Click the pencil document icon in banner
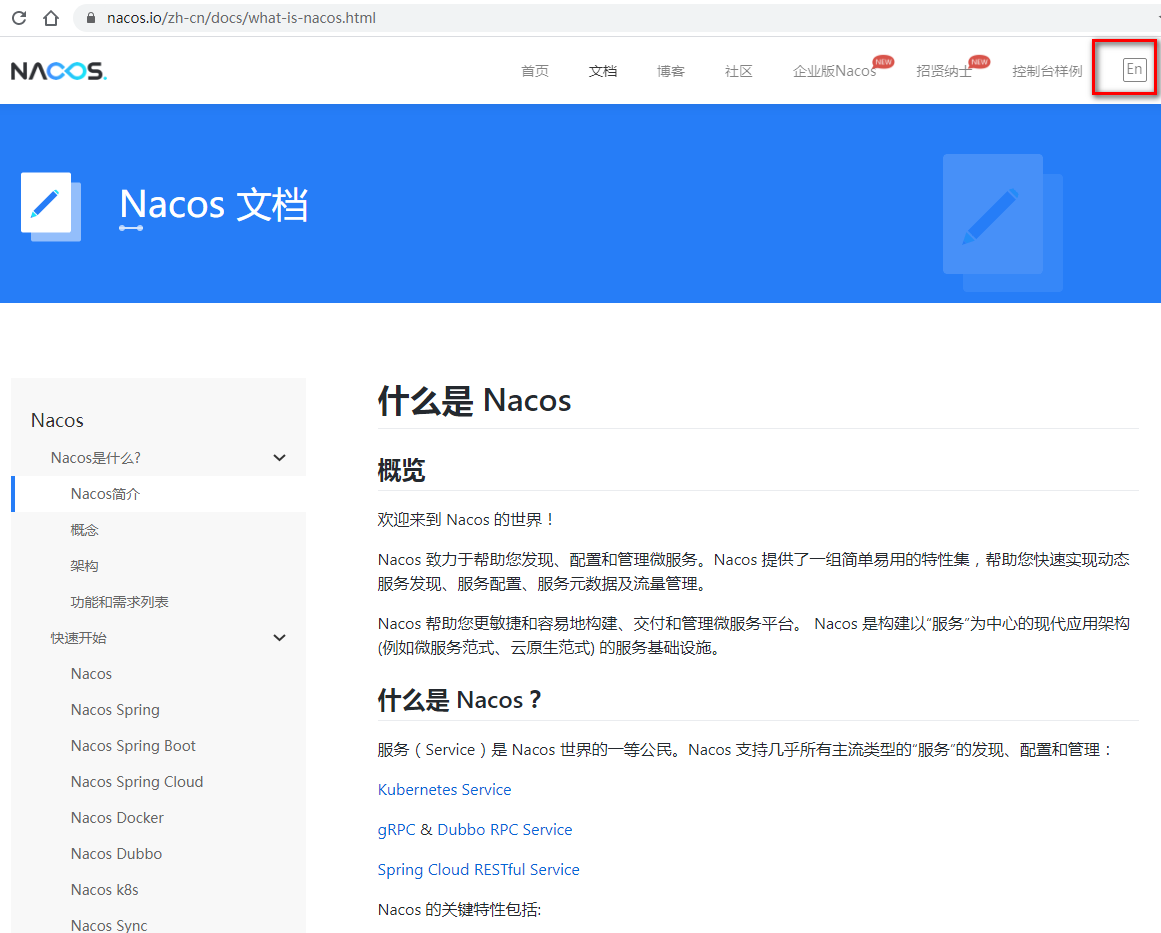Screen dimensions: 1161x933 point(50,207)
